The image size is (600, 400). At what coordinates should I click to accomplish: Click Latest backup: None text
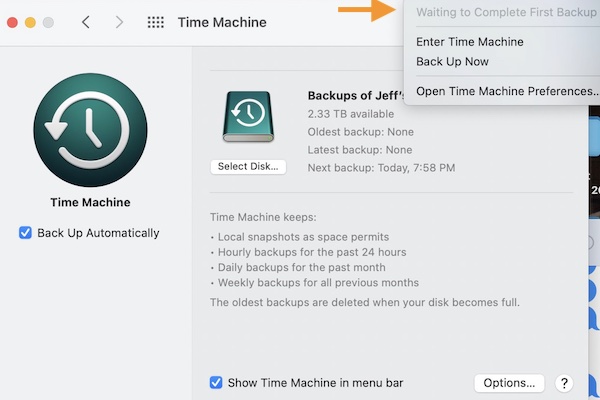360,150
